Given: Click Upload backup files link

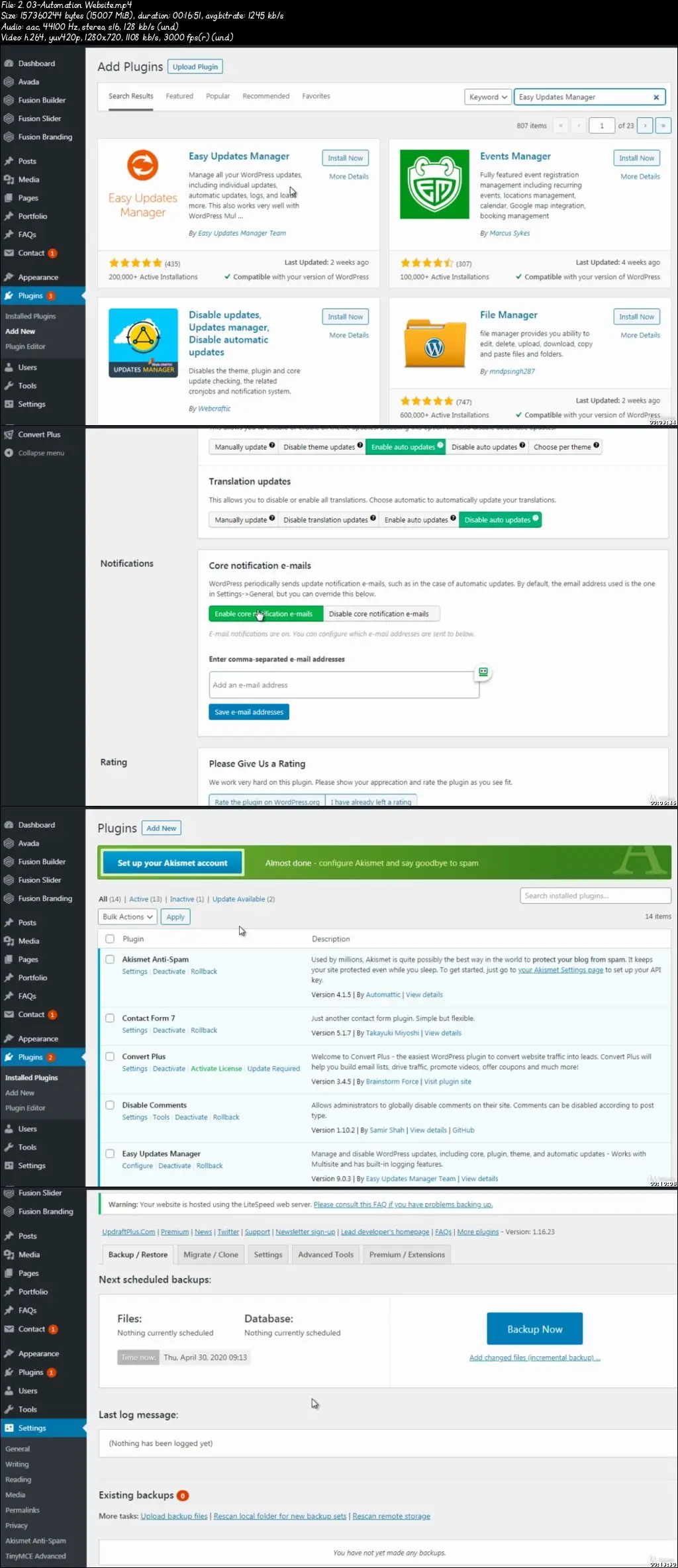Looking at the screenshot, I should [174, 1516].
